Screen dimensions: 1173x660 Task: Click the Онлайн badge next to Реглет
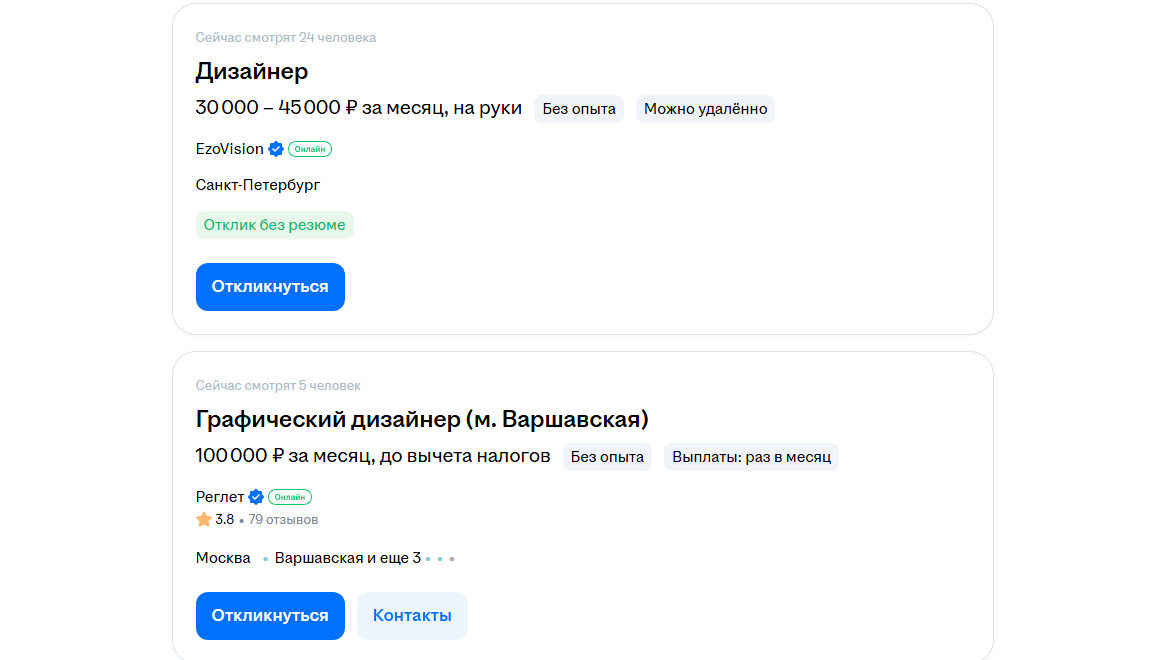pos(290,497)
